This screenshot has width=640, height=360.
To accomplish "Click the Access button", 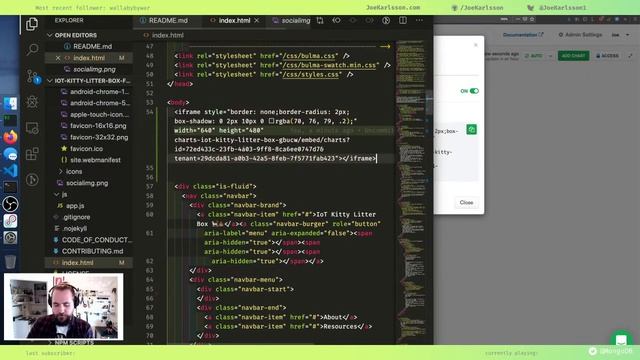I will click(607, 56).
